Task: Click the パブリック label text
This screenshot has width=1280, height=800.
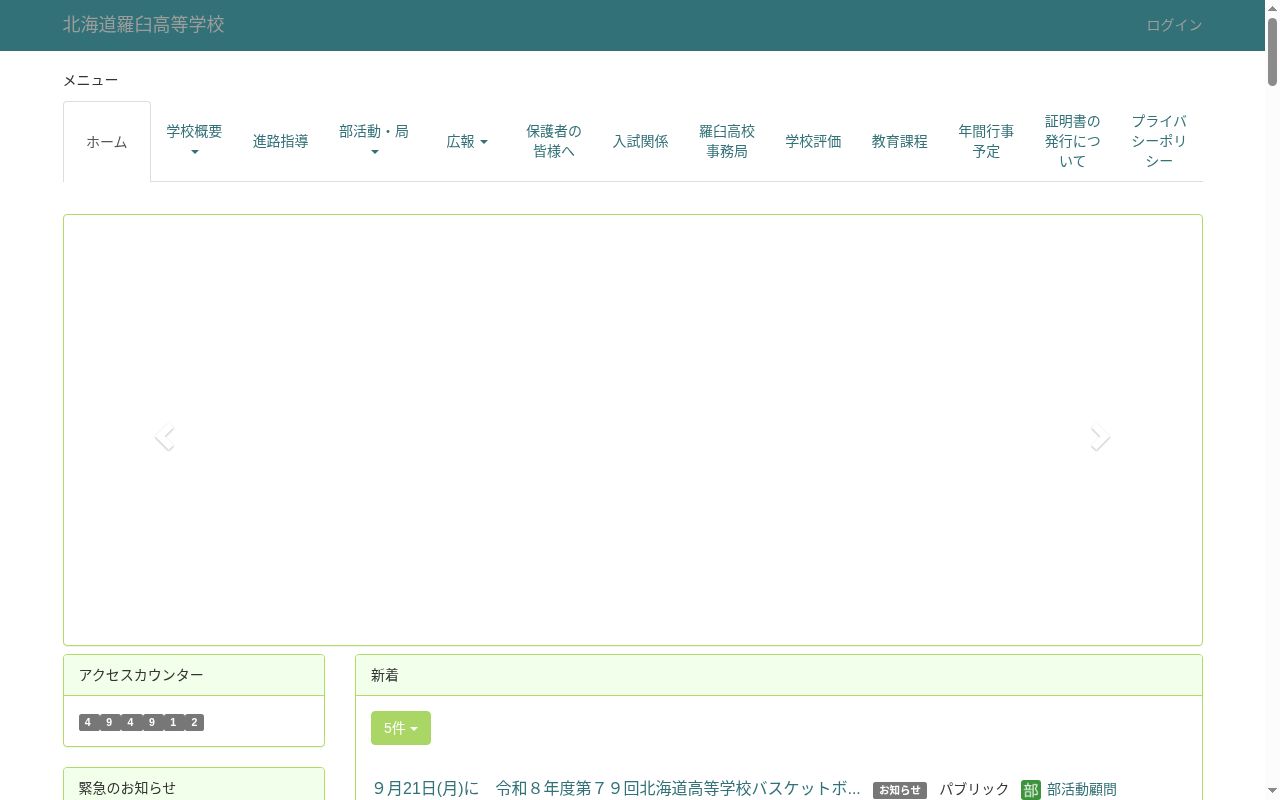Action: pos(974,790)
